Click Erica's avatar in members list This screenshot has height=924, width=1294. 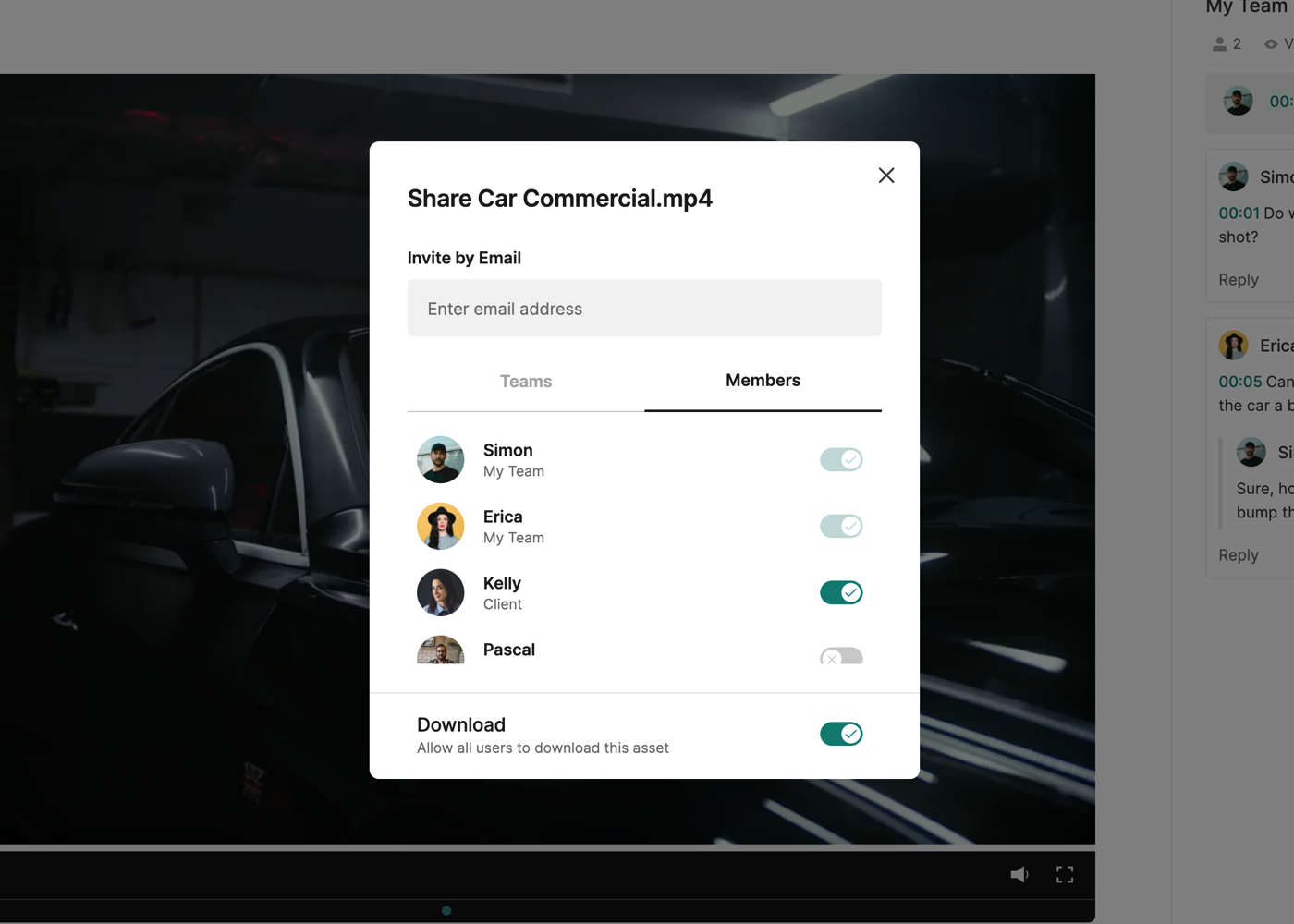click(x=440, y=526)
